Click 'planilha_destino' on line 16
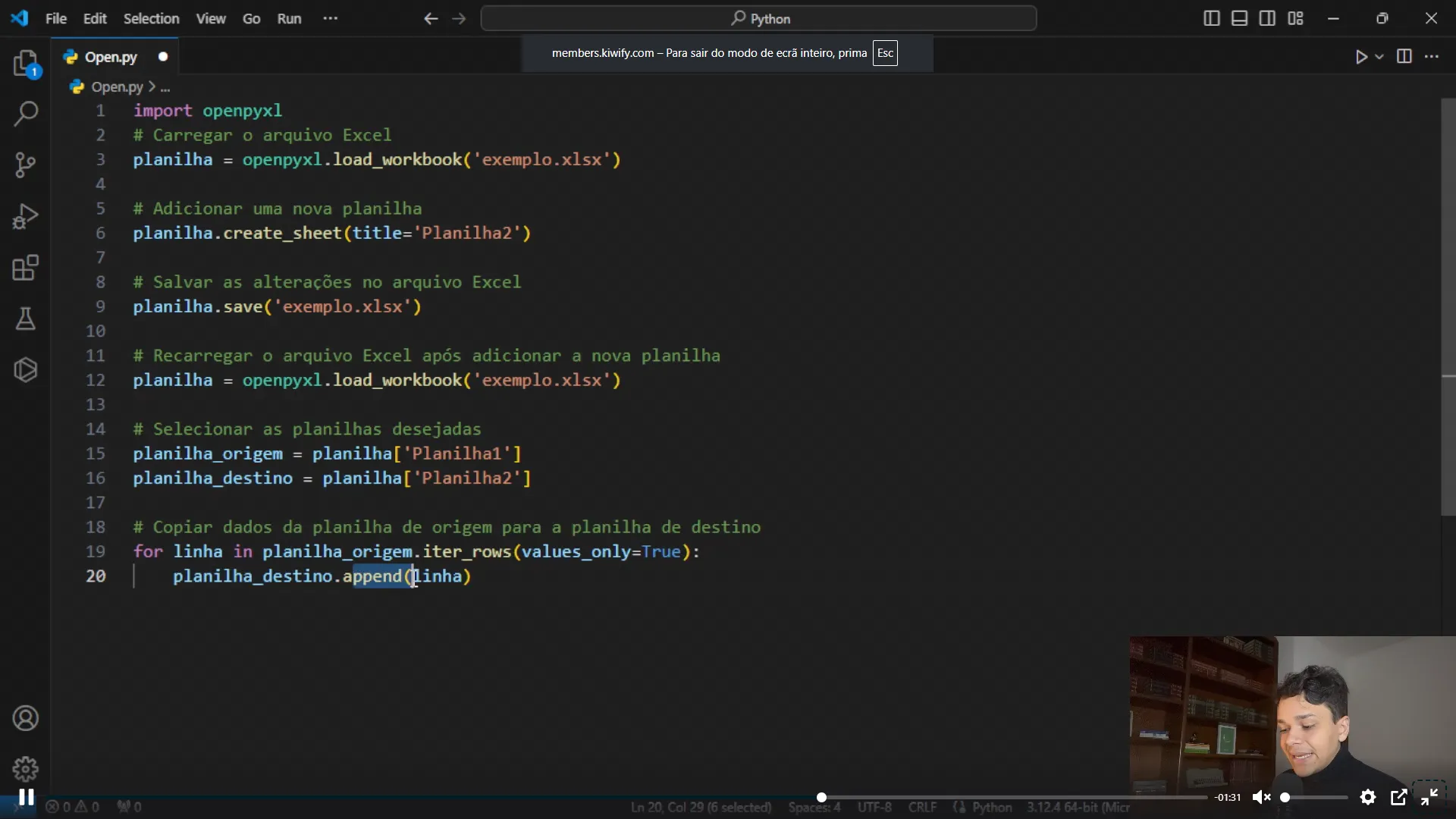The width and height of the screenshot is (1456, 819). pyautogui.click(x=213, y=479)
